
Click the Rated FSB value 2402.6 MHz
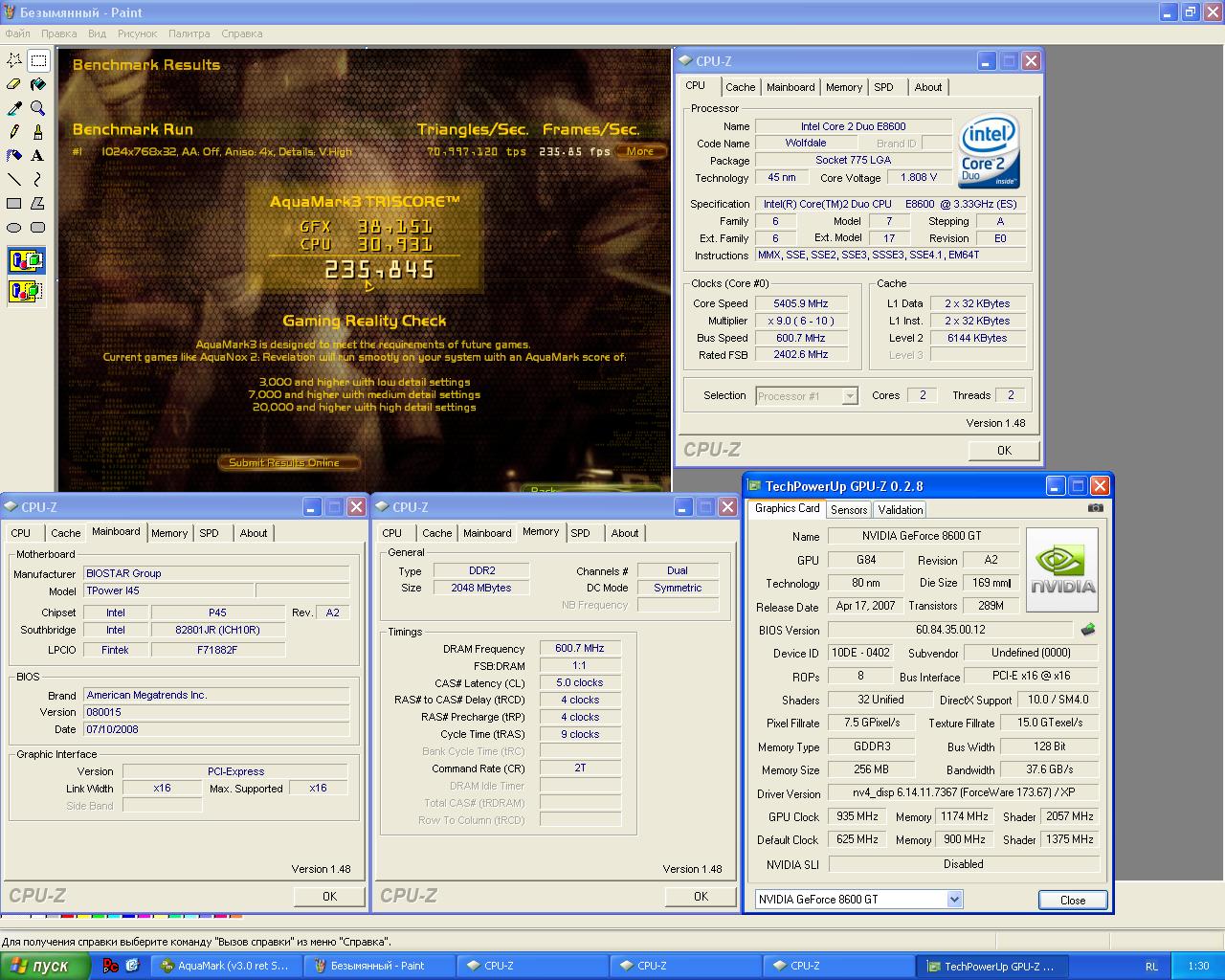click(801, 354)
